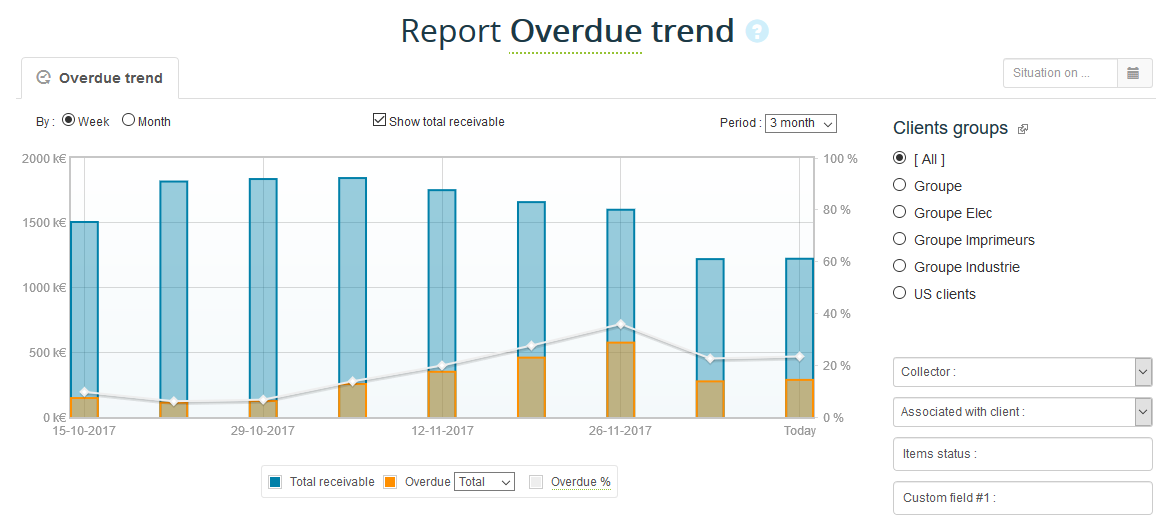
Task: Click the Total receivable legend label
Action: tap(332, 482)
